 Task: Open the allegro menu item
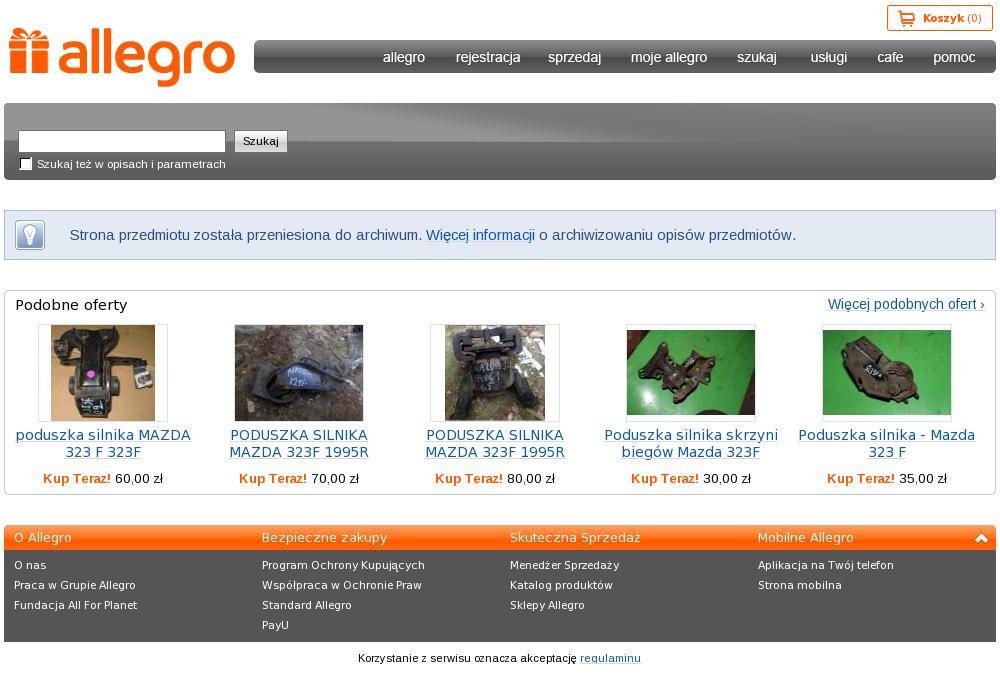pyautogui.click(x=404, y=57)
